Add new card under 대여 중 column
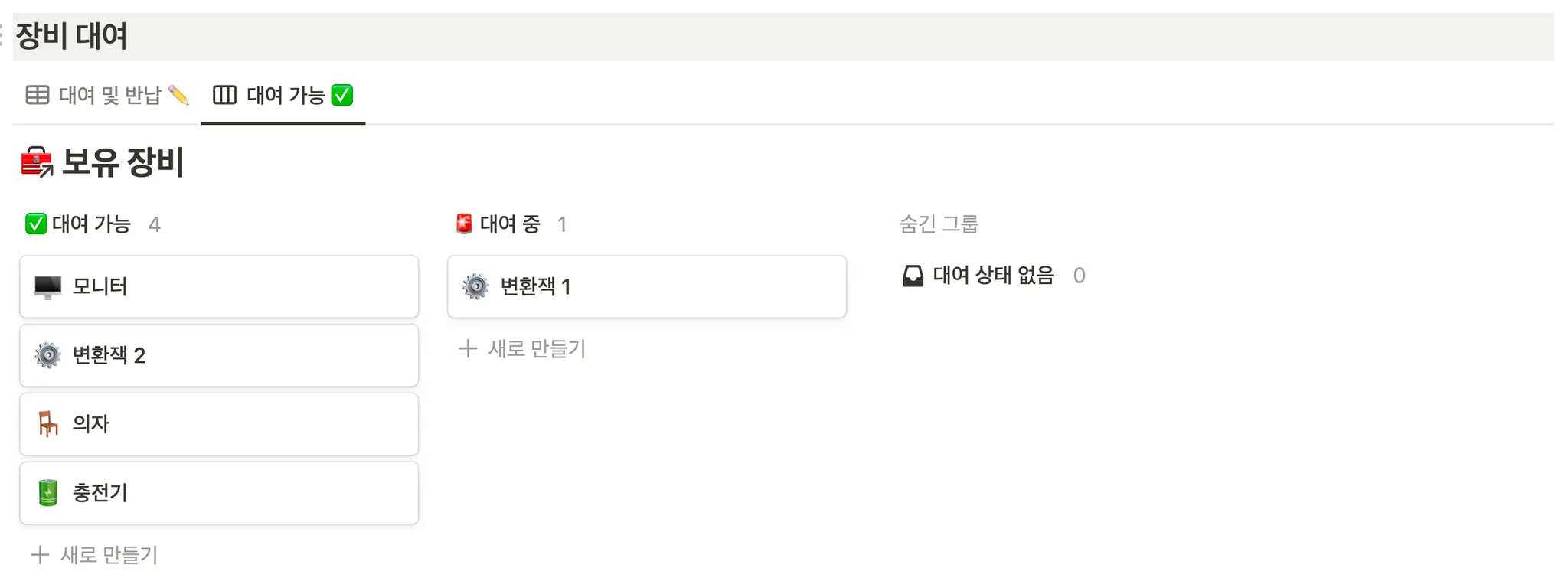Screen dimensions: 1568x581 [522, 349]
